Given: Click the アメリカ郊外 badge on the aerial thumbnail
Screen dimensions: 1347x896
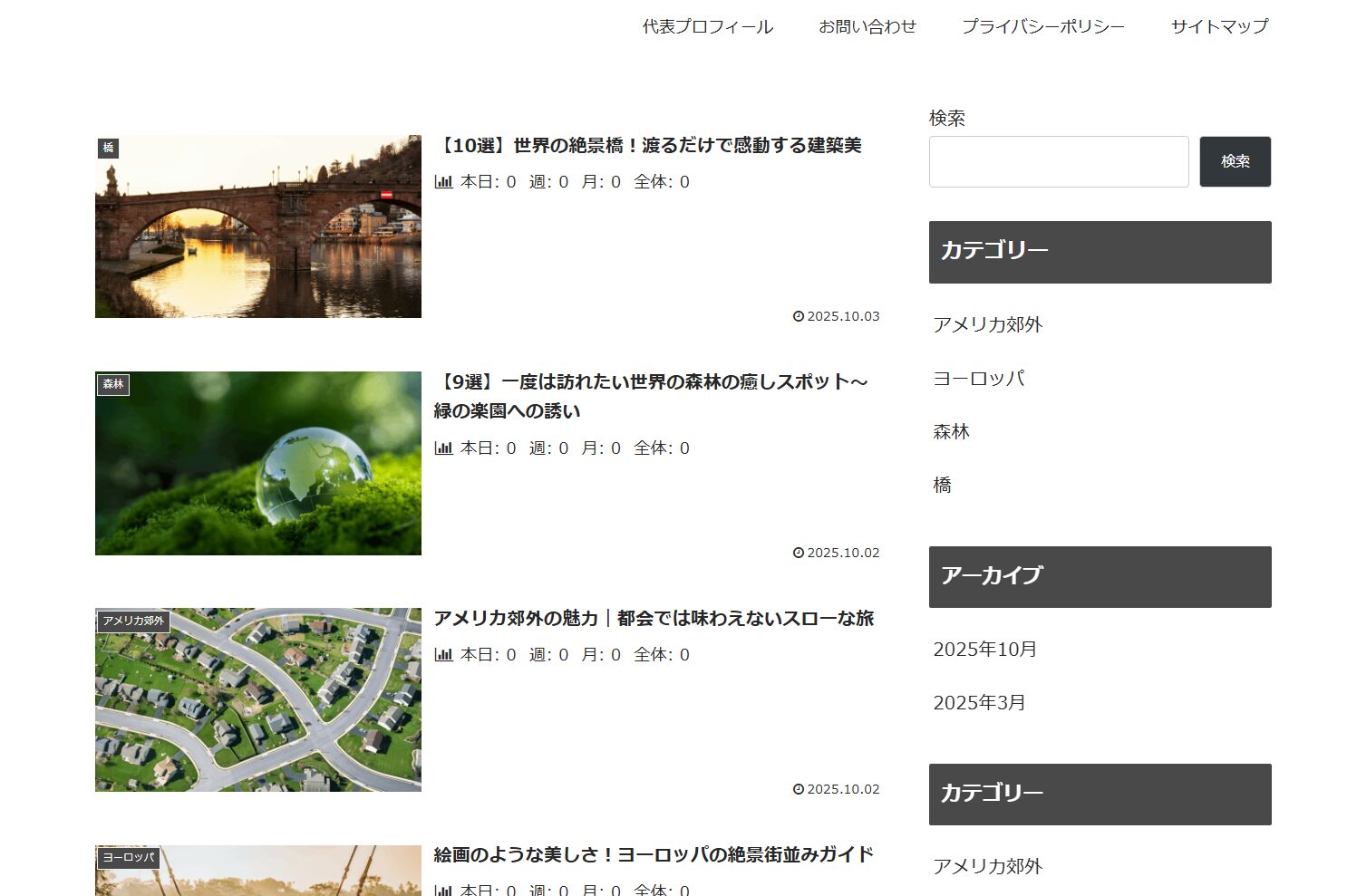Looking at the screenshot, I should [133, 621].
